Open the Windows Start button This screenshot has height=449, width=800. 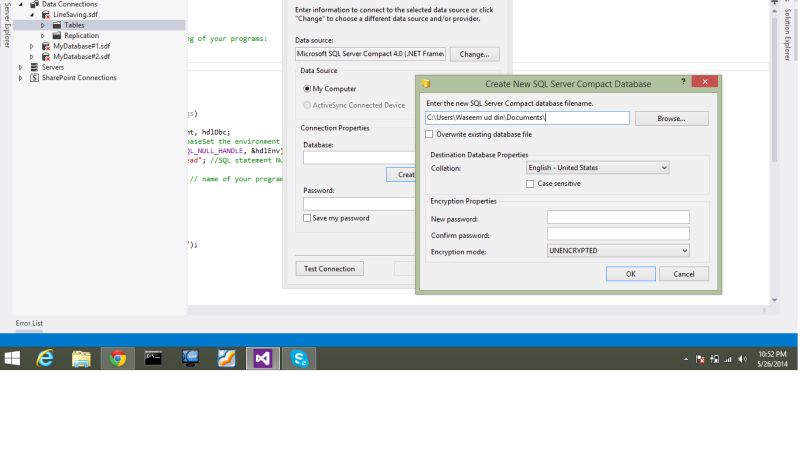tap(12, 358)
